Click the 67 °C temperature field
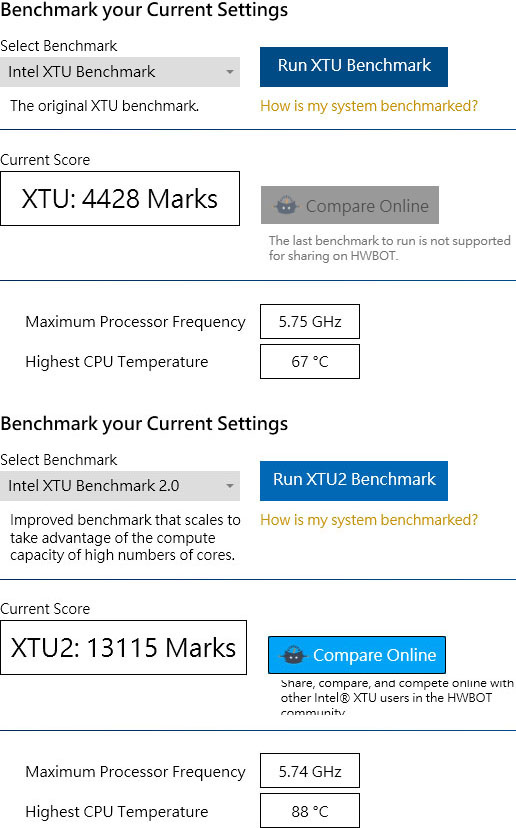This screenshot has height=828, width=516. [x=309, y=361]
